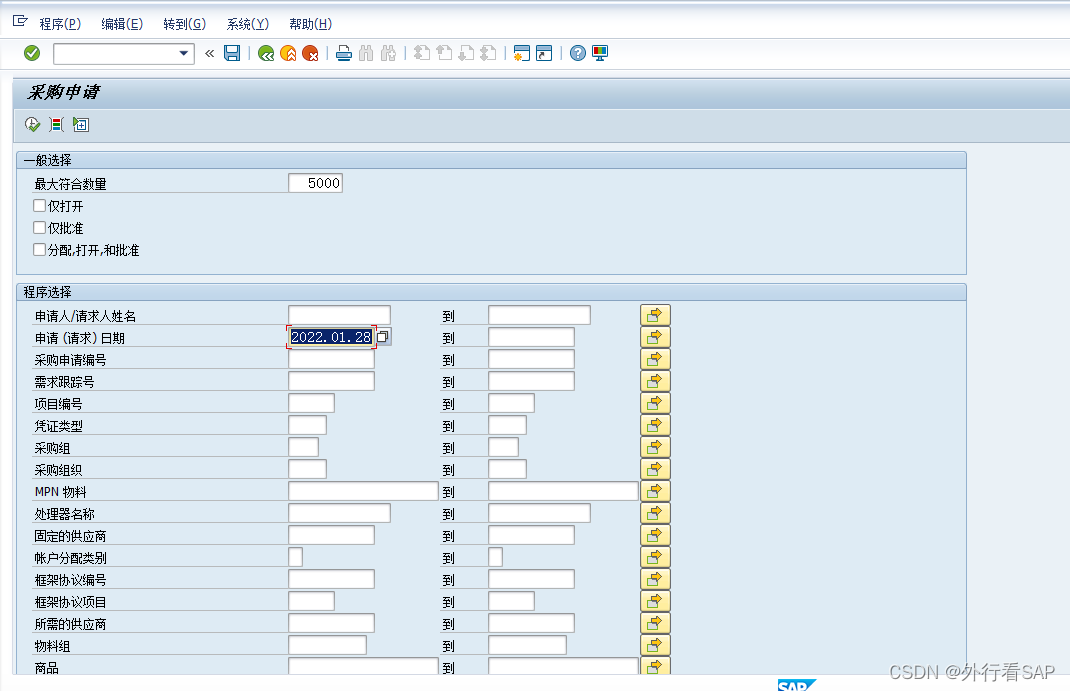Open the 转到(G) menu

click(x=184, y=24)
